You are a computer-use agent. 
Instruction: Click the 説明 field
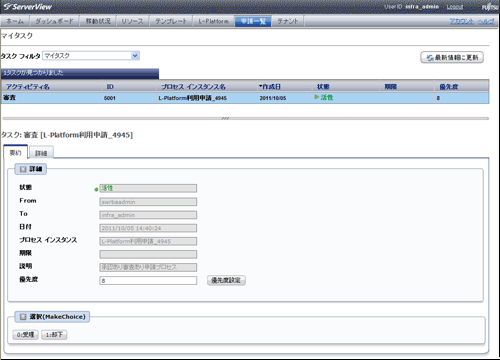tap(148, 267)
